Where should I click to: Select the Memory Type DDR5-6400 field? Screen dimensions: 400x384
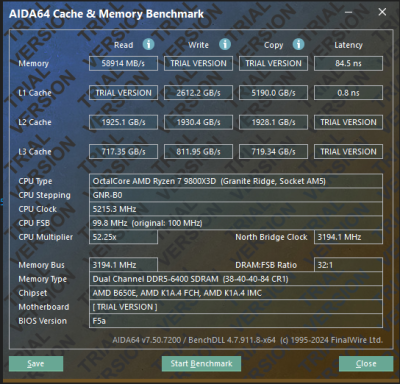click(236, 279)
